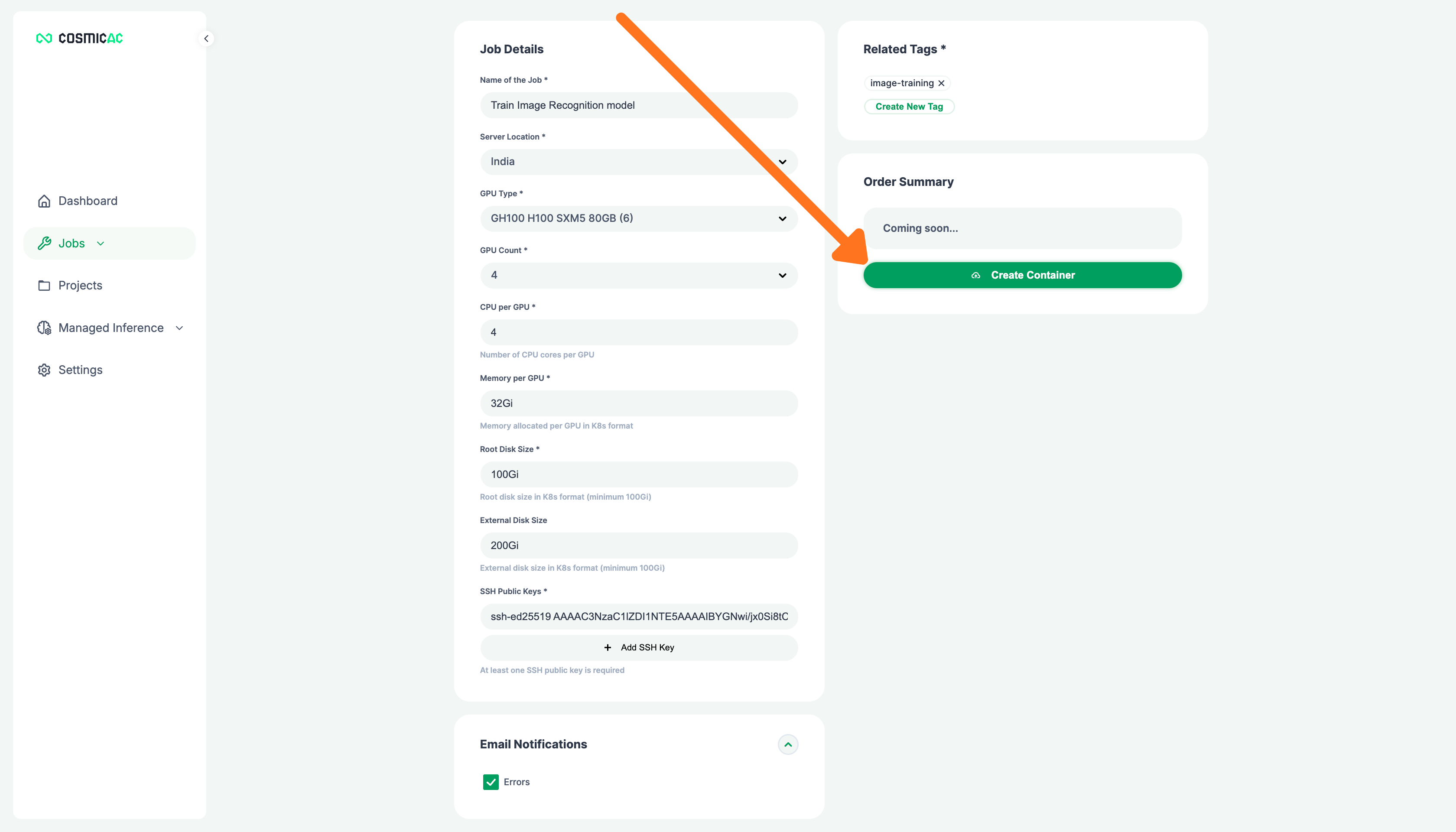The width and height of the screenshot is (1456, 832).
Task: Click the CPU per GPU input field
Action: [639, 332]
